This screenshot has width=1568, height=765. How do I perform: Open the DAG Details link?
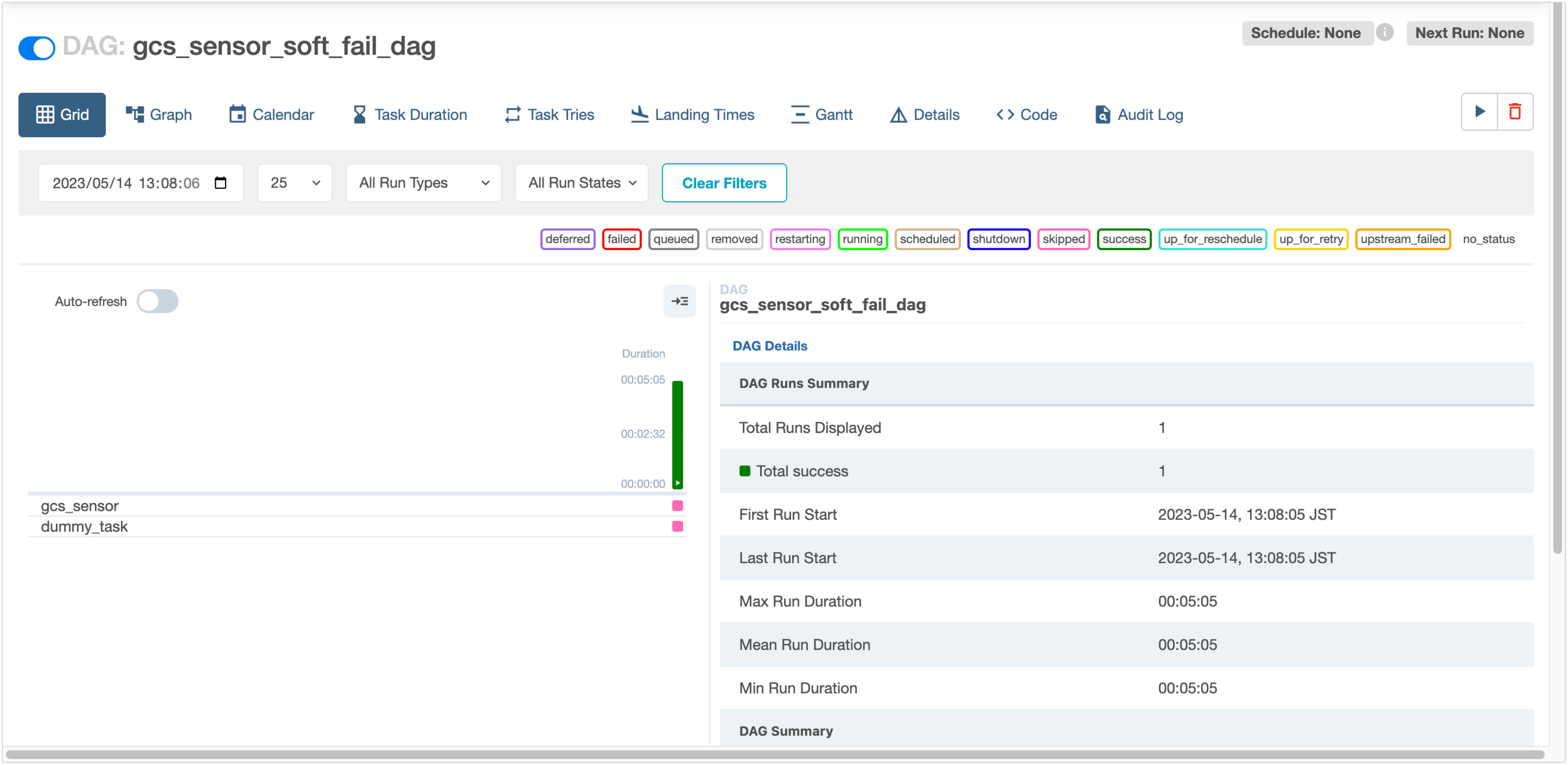click(769, 346)
